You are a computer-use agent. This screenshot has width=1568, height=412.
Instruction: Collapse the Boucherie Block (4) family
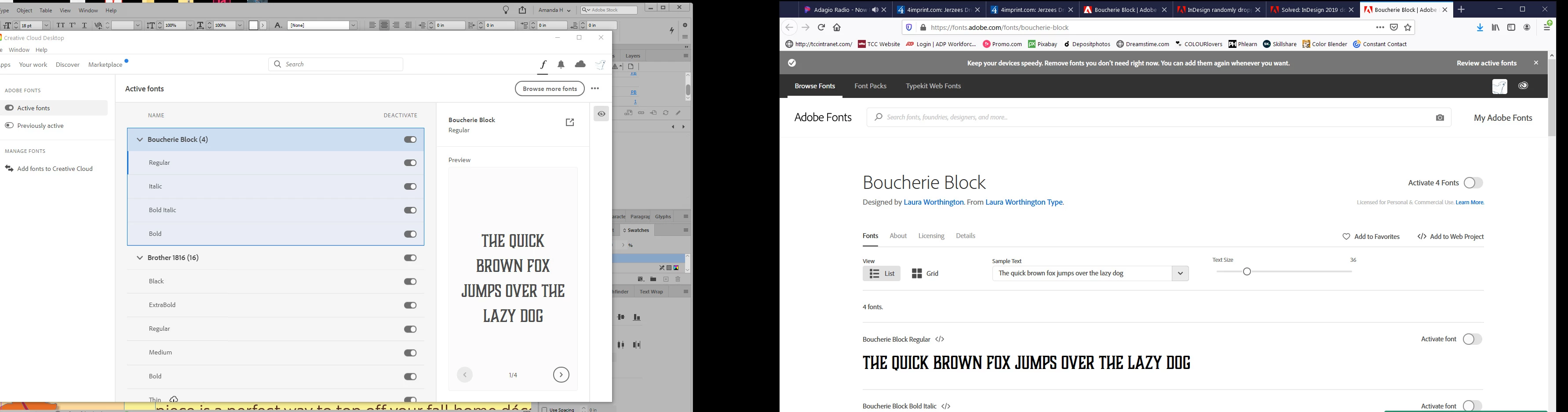139,140
